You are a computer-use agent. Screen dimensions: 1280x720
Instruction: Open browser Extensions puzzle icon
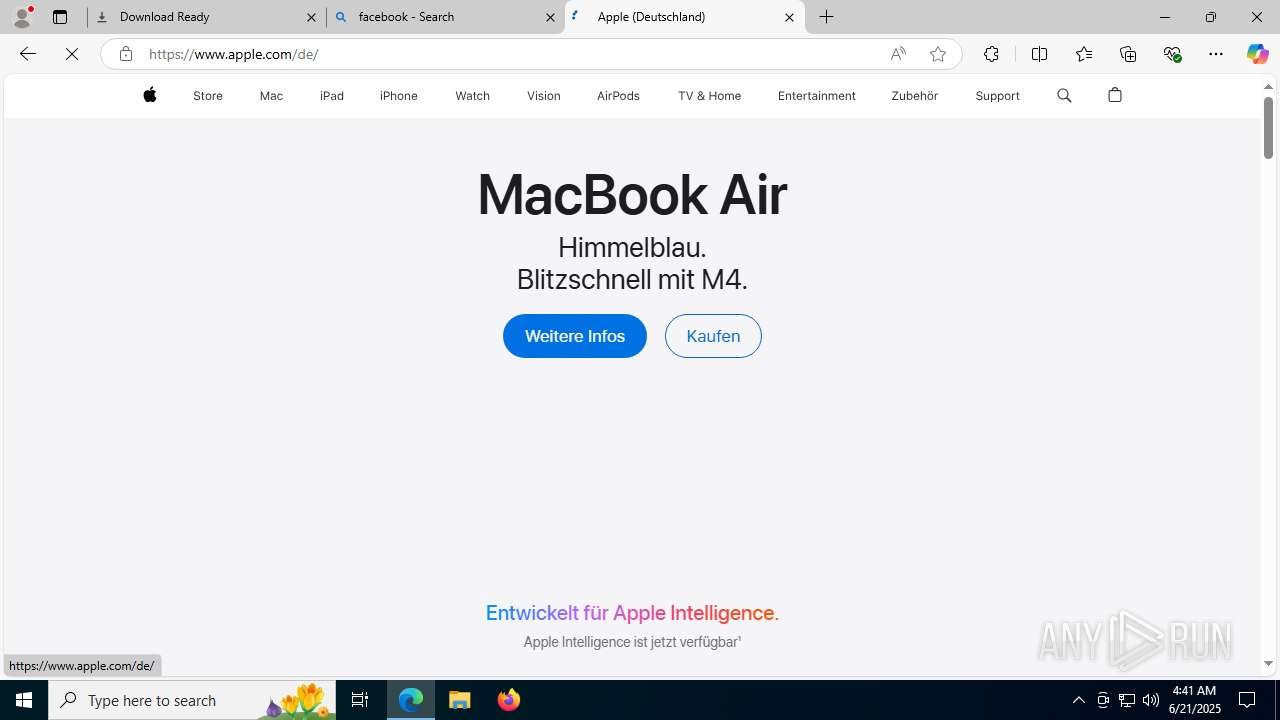(991, 54)
